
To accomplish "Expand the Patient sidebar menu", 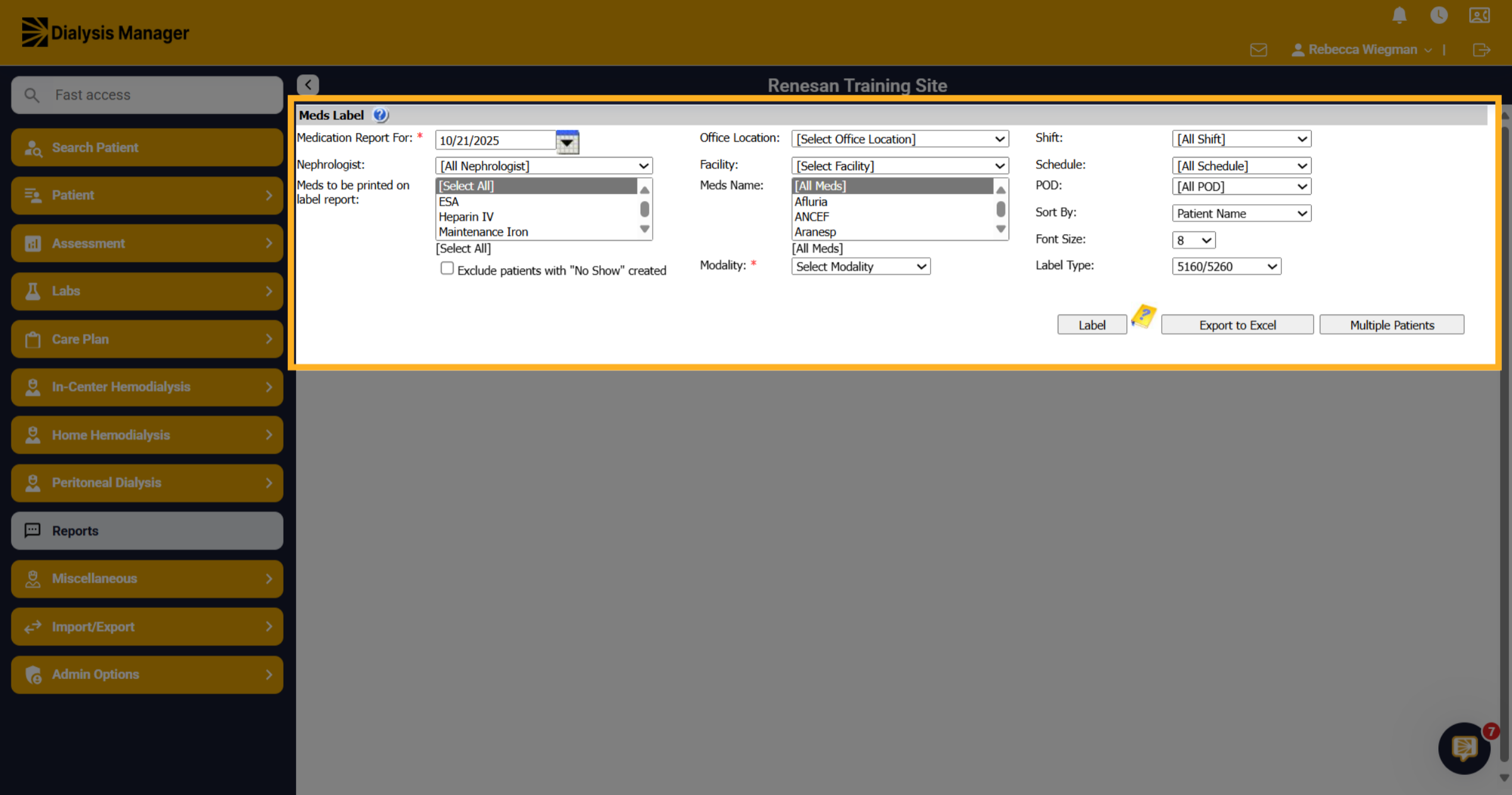I will click(147, 195).
